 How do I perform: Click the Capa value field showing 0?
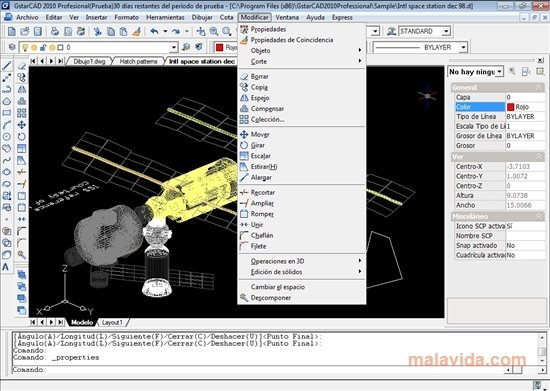coord(525,97)
